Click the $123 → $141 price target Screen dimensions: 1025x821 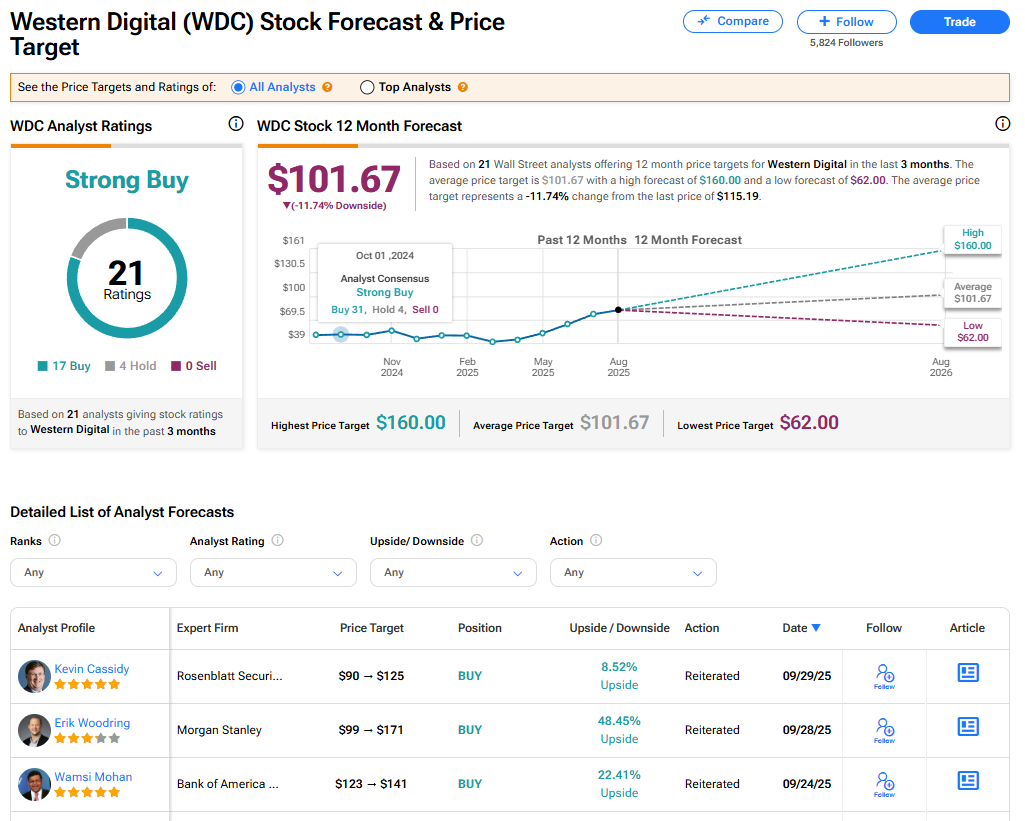pyautogui.click(x=371, y=784)
